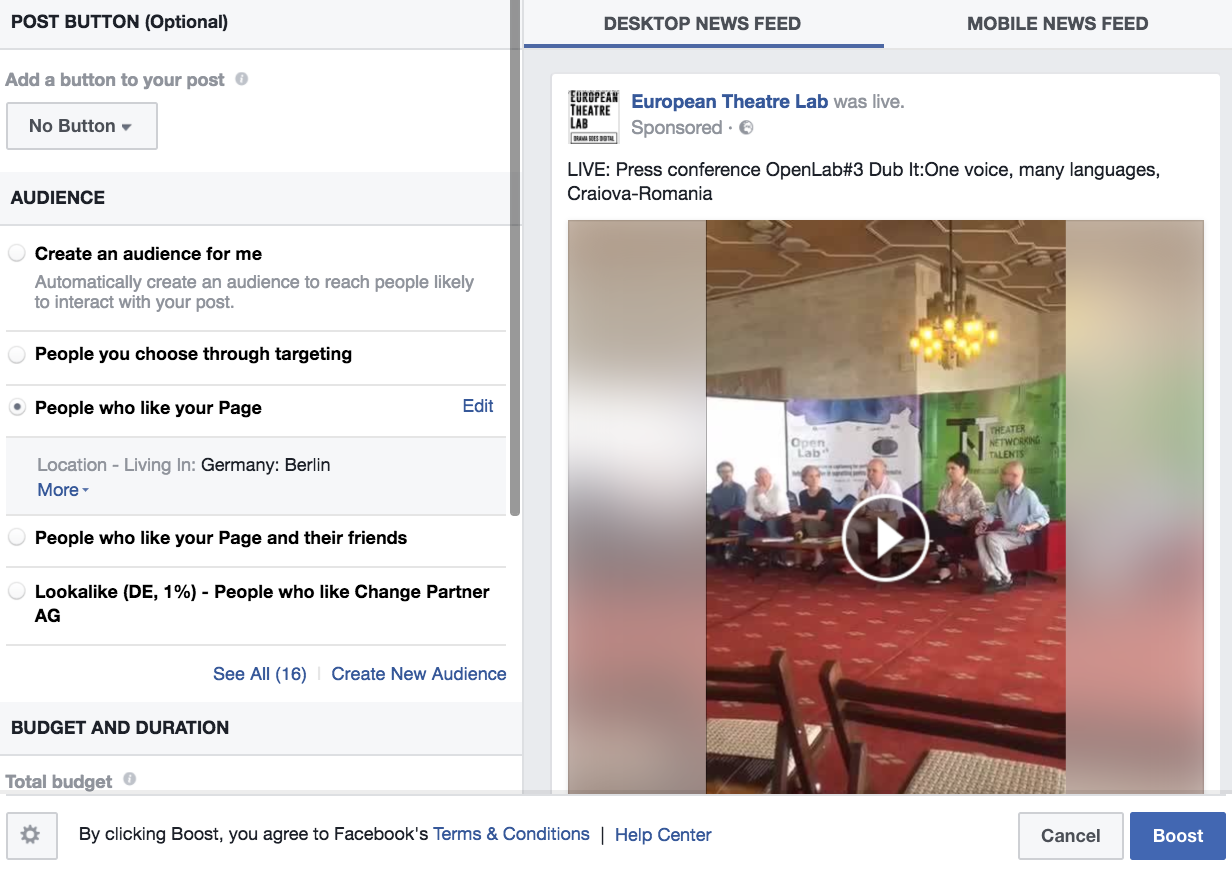This screenshot has height=872, width=1232.
Task: Click the Cancel button
Action: pyautogui.click(x=1071, y=836)
